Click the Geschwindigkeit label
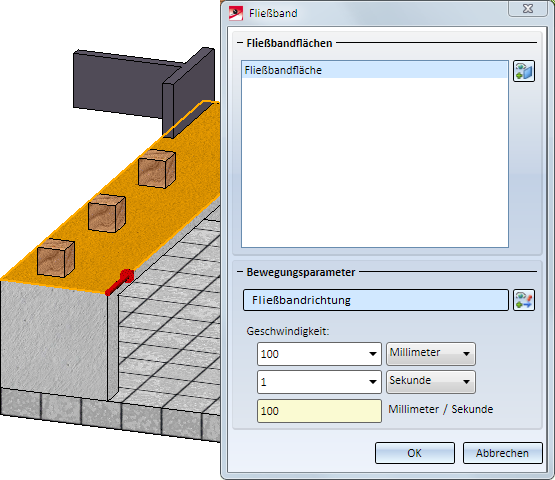555x480 pixels. 288,331
